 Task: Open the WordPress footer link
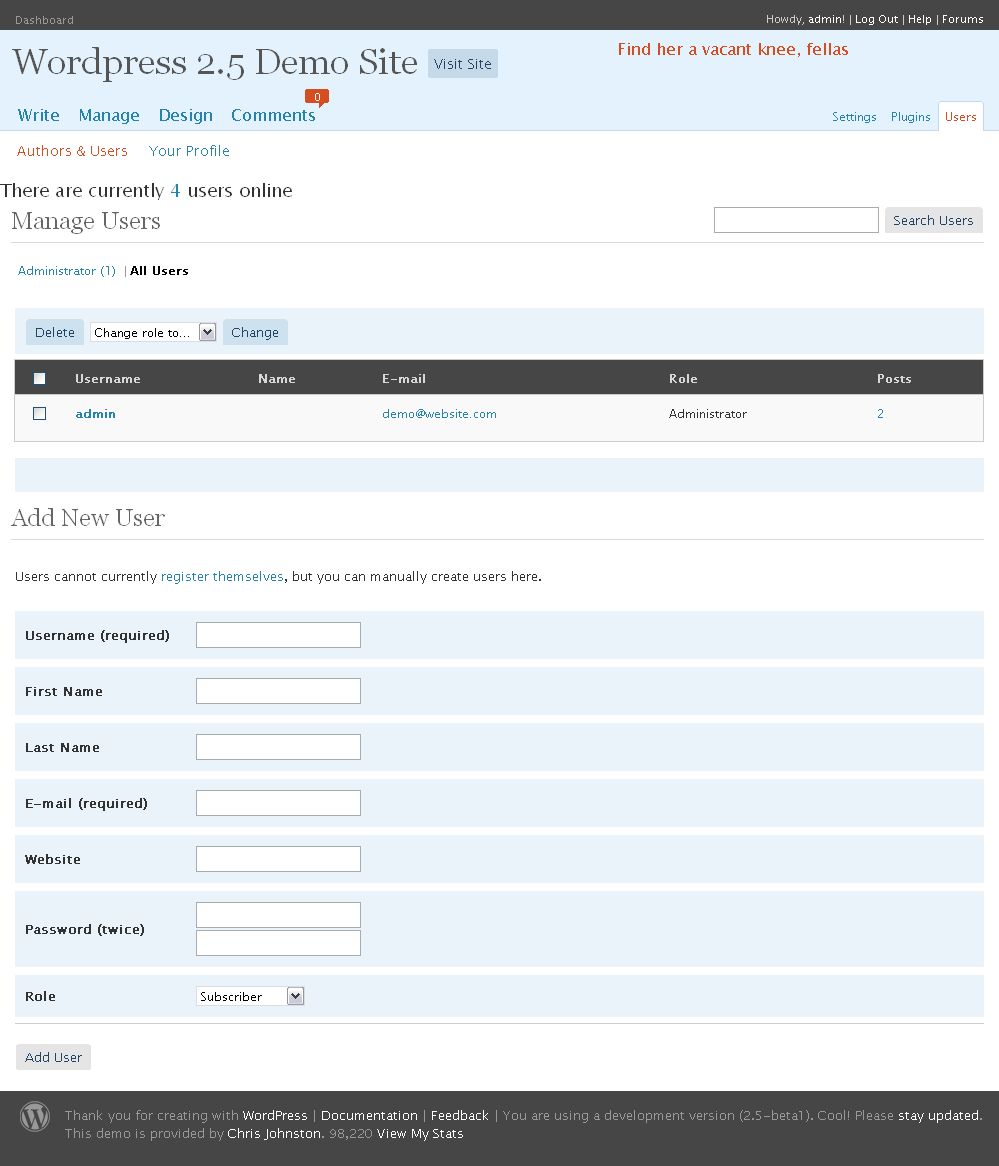tap(274, 1115)
